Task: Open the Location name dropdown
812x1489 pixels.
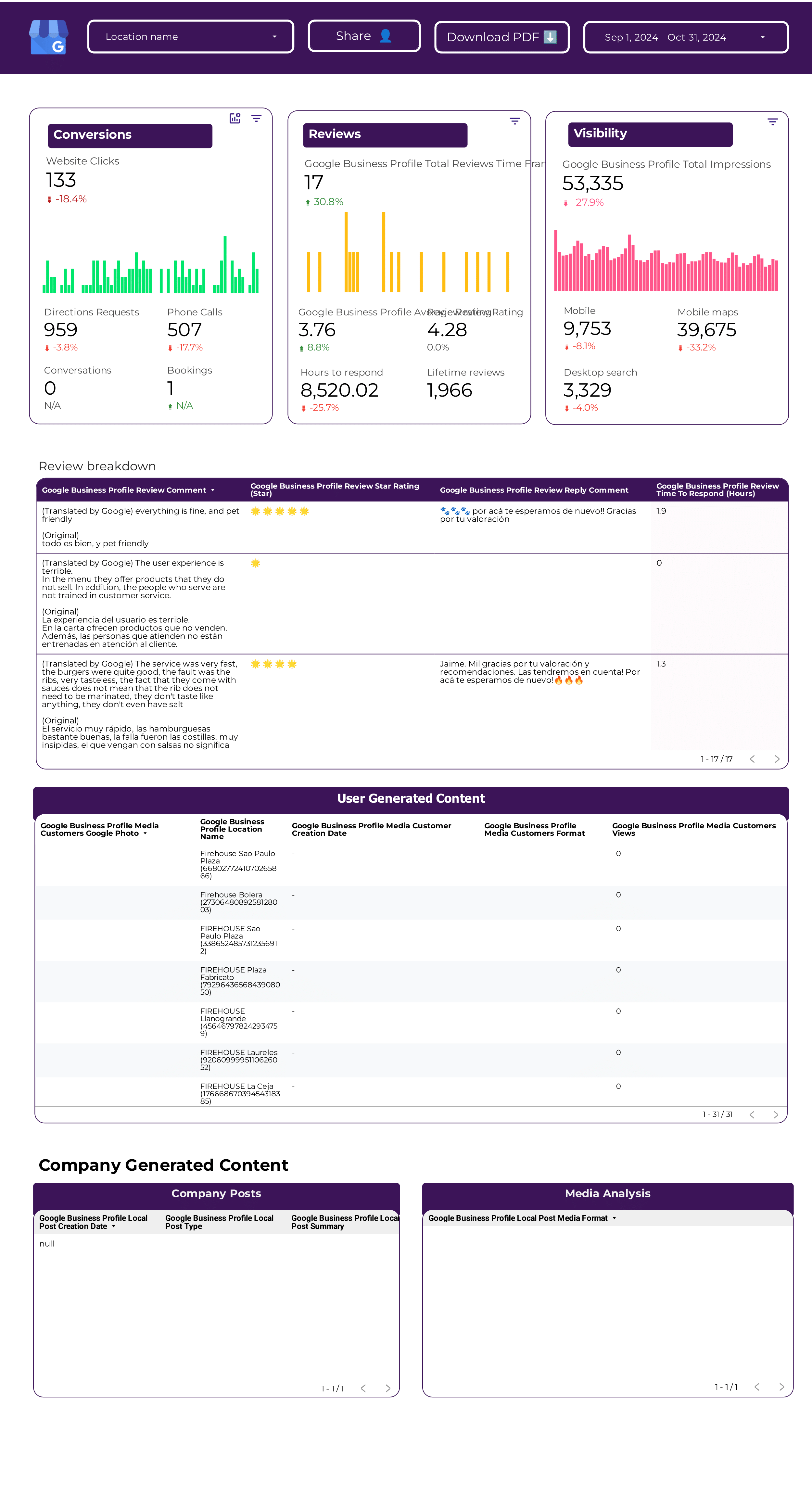Action: pos(191,36)
